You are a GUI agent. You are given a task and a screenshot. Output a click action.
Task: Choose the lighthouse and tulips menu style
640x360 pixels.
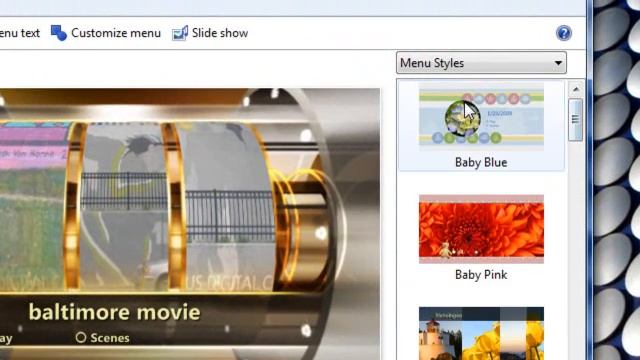click(481, 333)
